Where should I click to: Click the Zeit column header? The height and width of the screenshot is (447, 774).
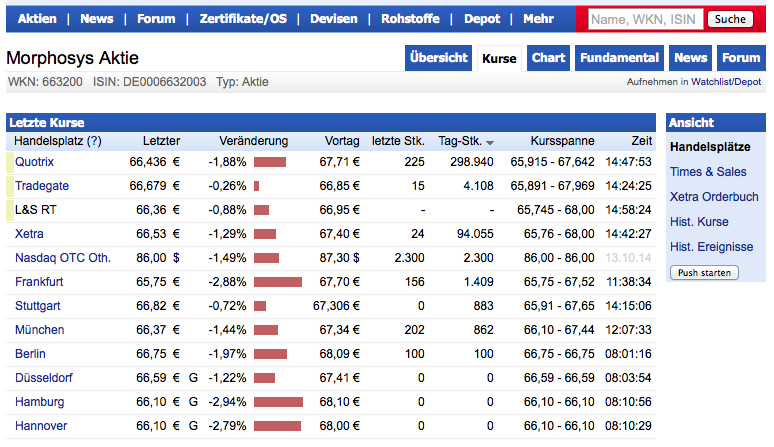(642, 141)
